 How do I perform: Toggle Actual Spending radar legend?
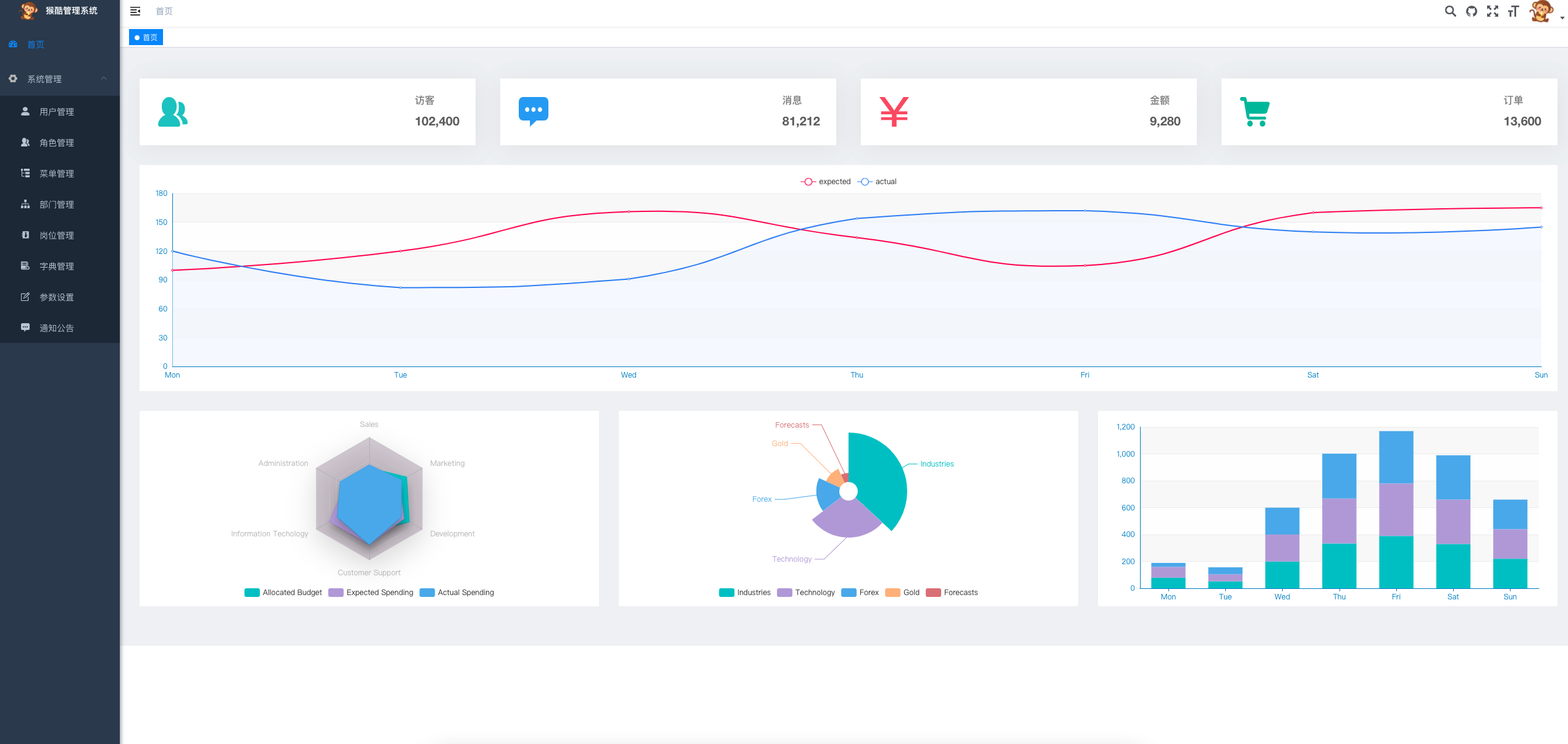(x=457, y=593)
